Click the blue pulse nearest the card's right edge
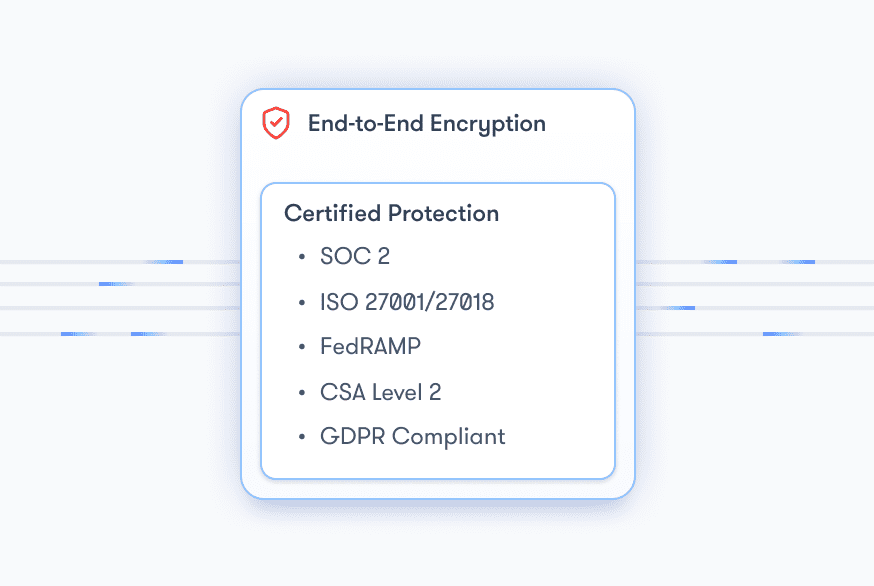 tap(679, 308)
